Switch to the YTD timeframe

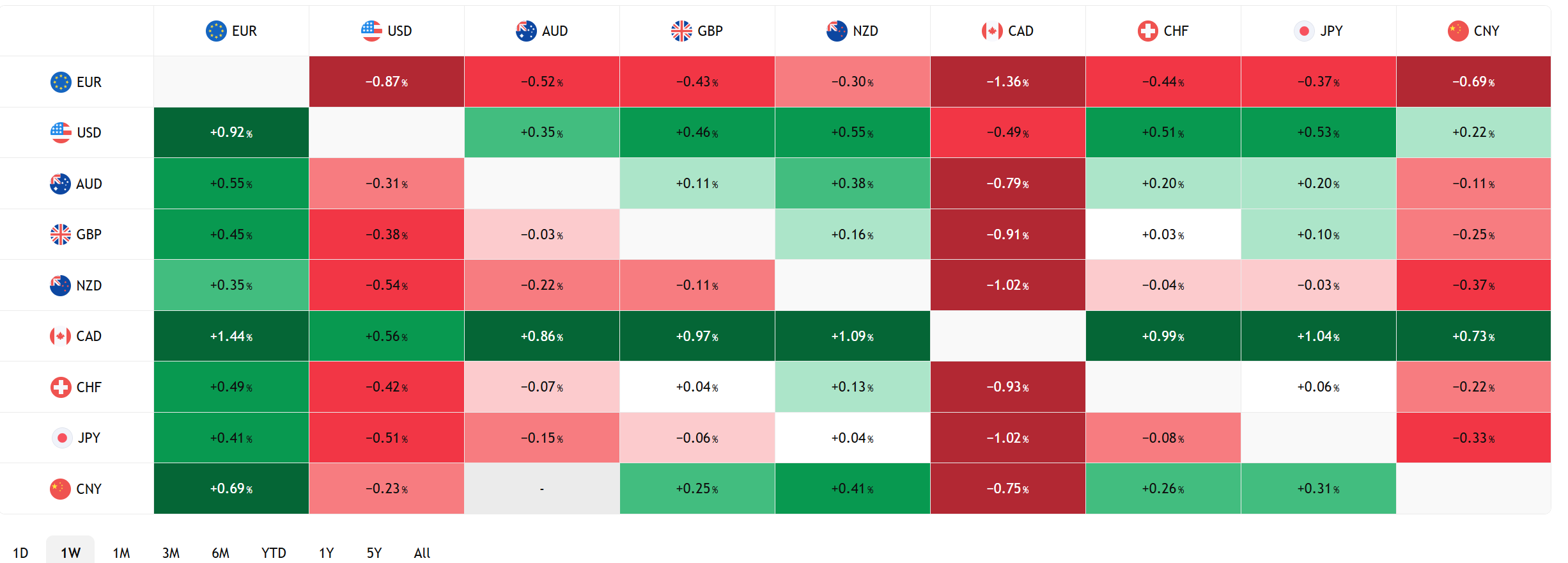click(274, 553)
